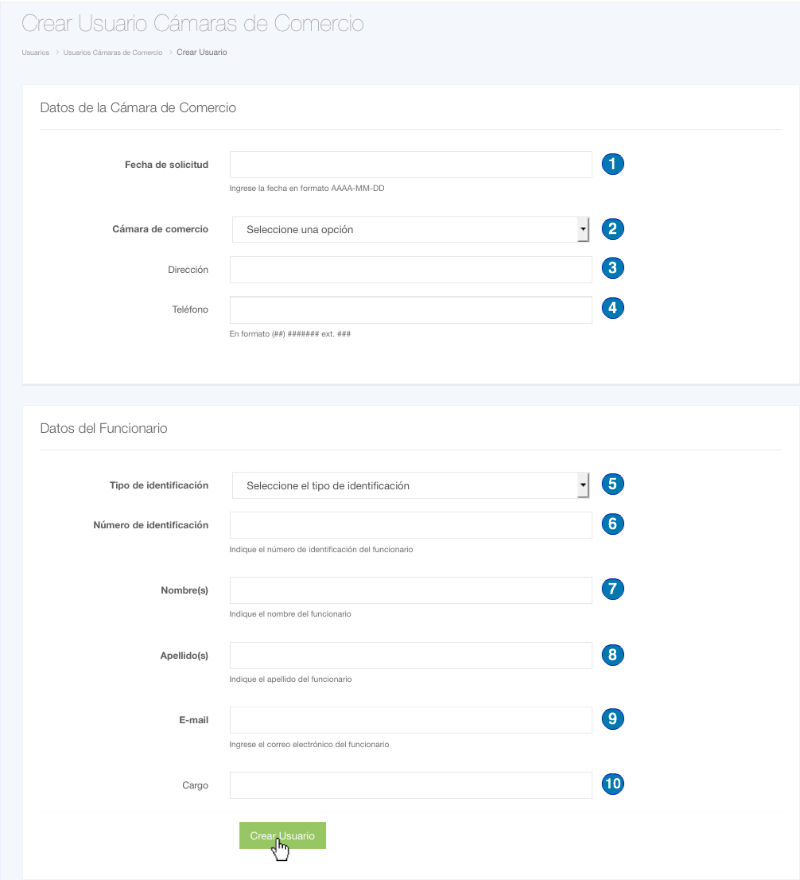
Task: Click numbered badge 4 beside Teléfono
Action: click(613, 309)
